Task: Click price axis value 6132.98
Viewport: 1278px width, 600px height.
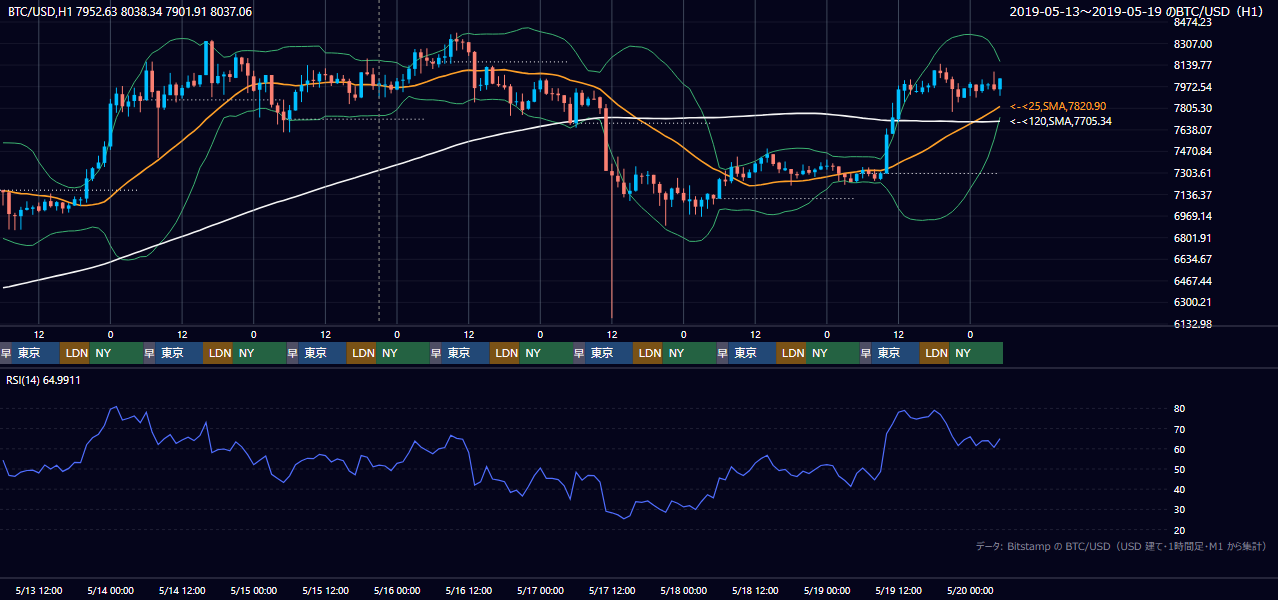Action: pos(1194,324)
